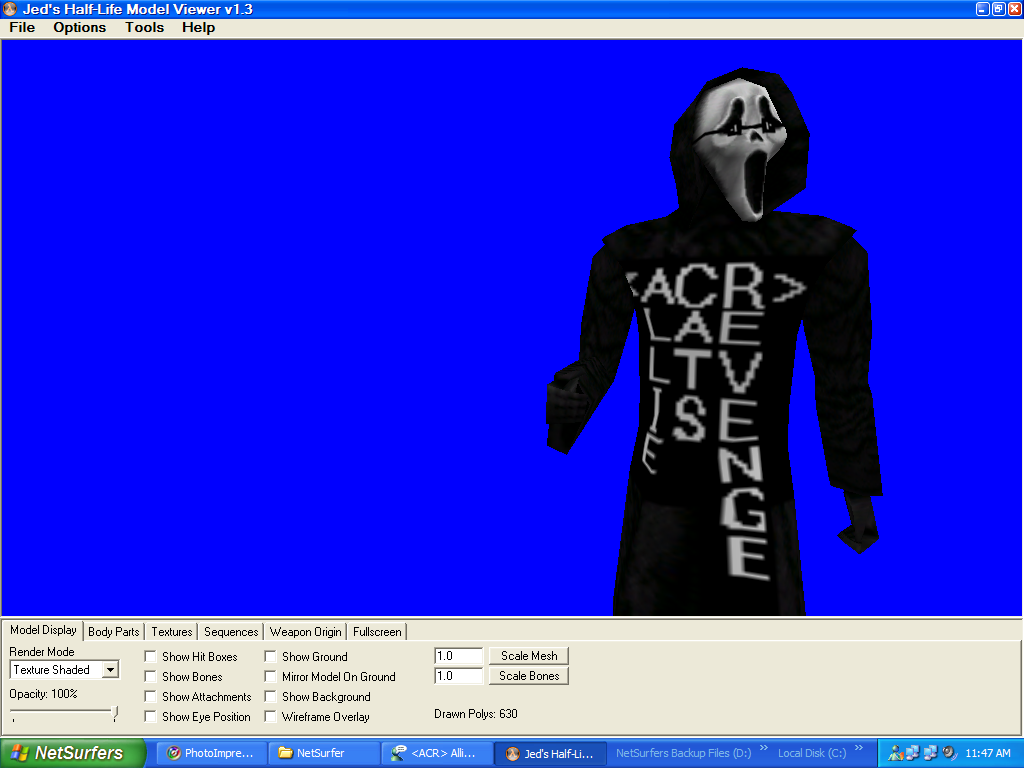Switch to the Sequences tab
Image resolution: width=1024 pixels, height=768 pixels.
pos(231,632)
